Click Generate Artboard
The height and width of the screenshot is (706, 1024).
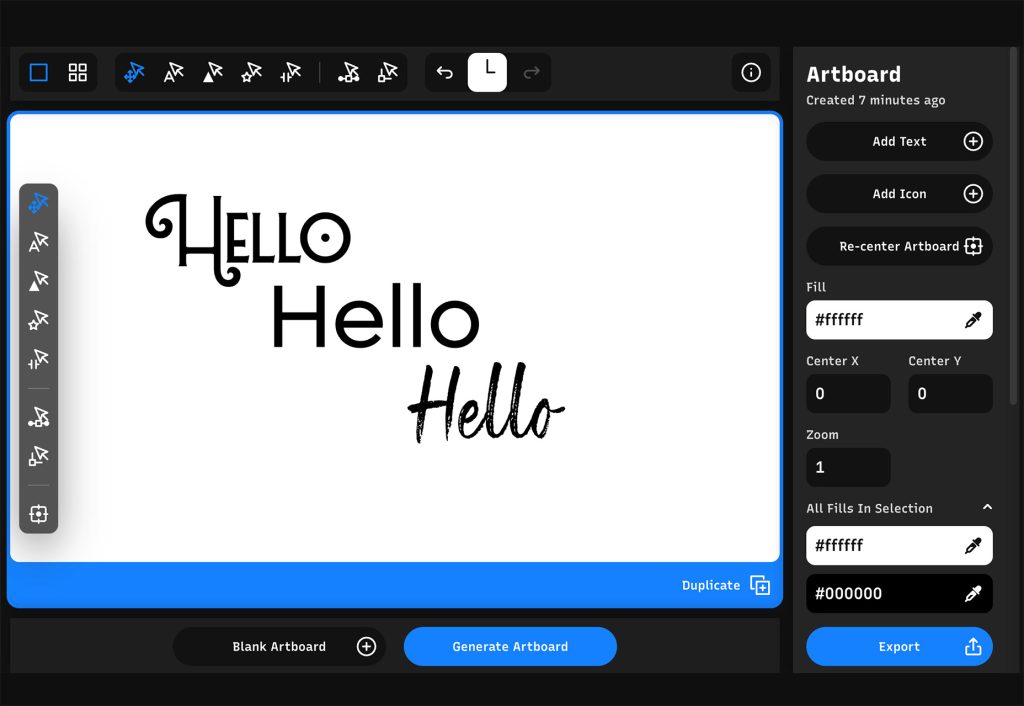[x=510, y=647]
